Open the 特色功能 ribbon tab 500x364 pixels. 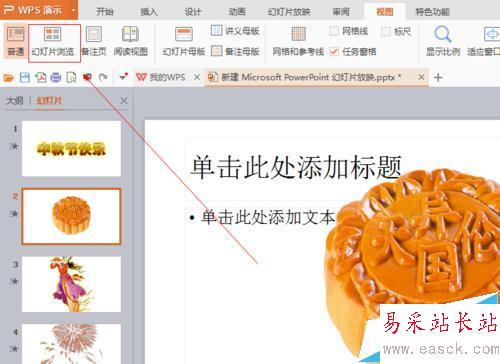432,12
